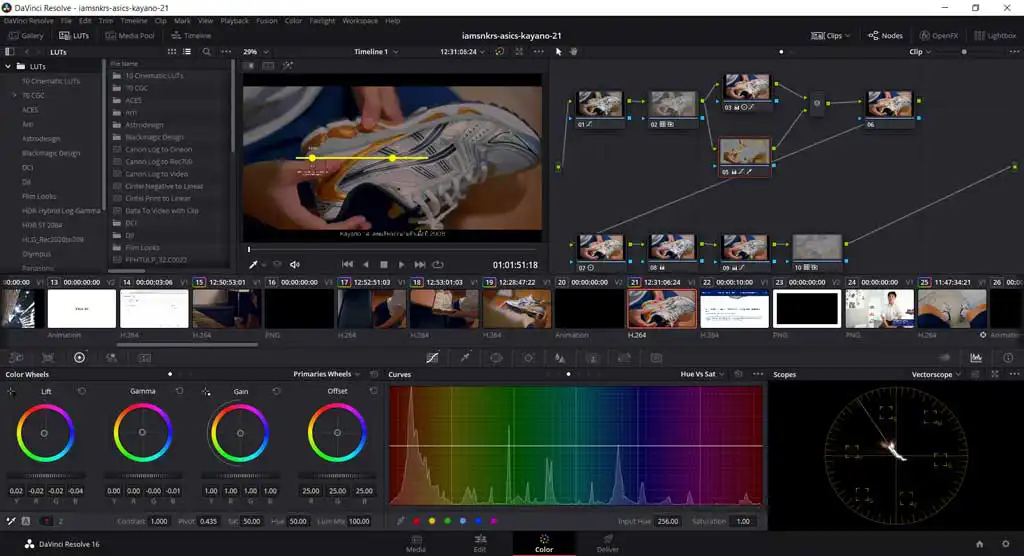The width and height of the screenshot is (1024, 556).
Task: Collapse the LUTs root folder
Action: (8, 67)
